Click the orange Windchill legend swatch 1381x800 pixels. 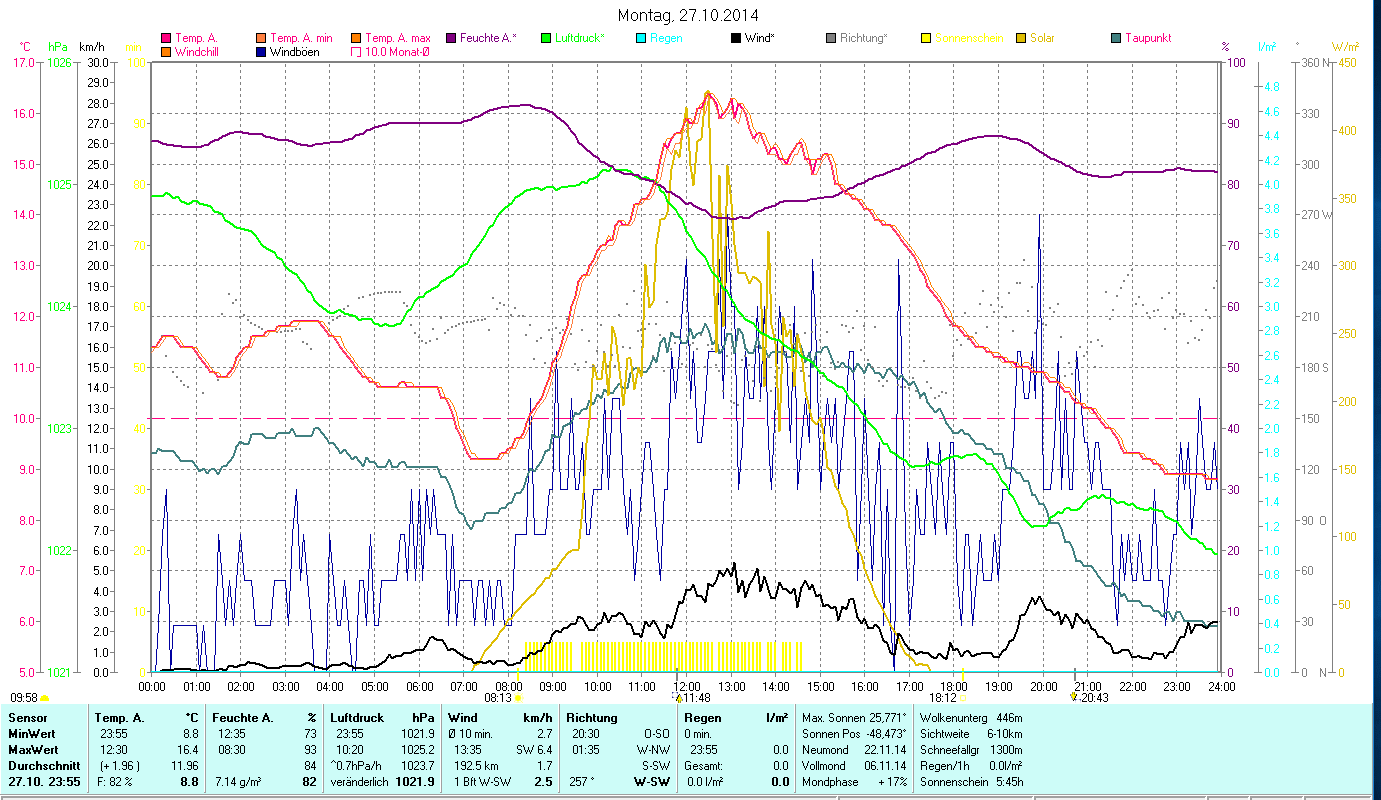point(166,52)
